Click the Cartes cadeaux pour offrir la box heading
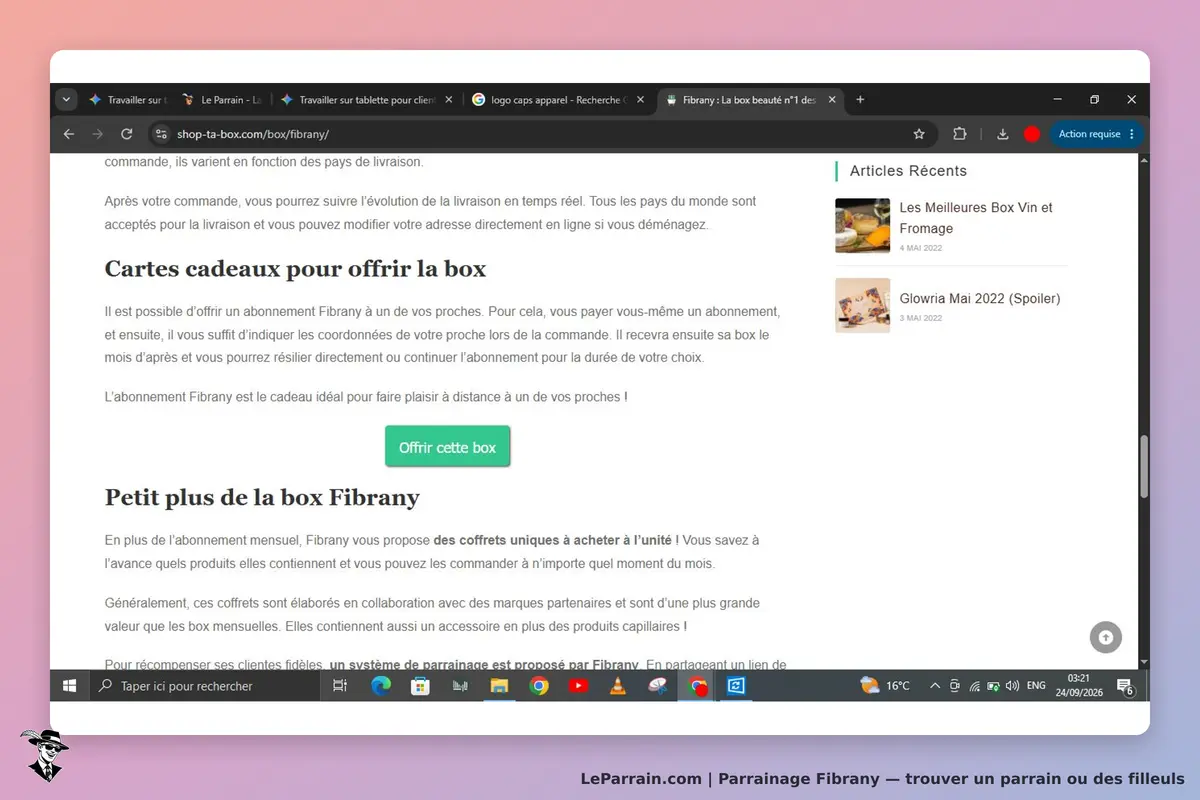 click(295, 269)
